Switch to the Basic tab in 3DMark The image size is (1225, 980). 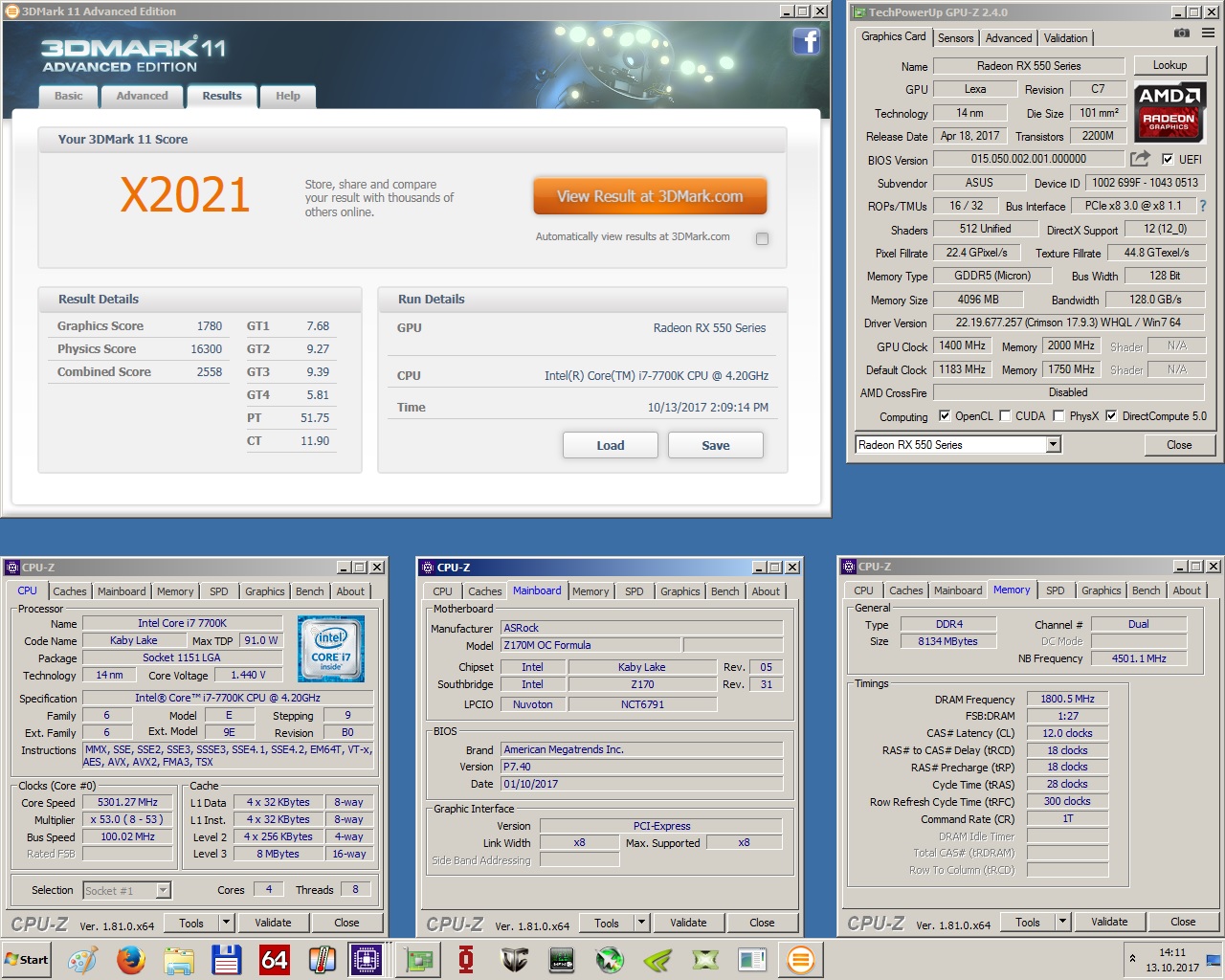[68, 97]
